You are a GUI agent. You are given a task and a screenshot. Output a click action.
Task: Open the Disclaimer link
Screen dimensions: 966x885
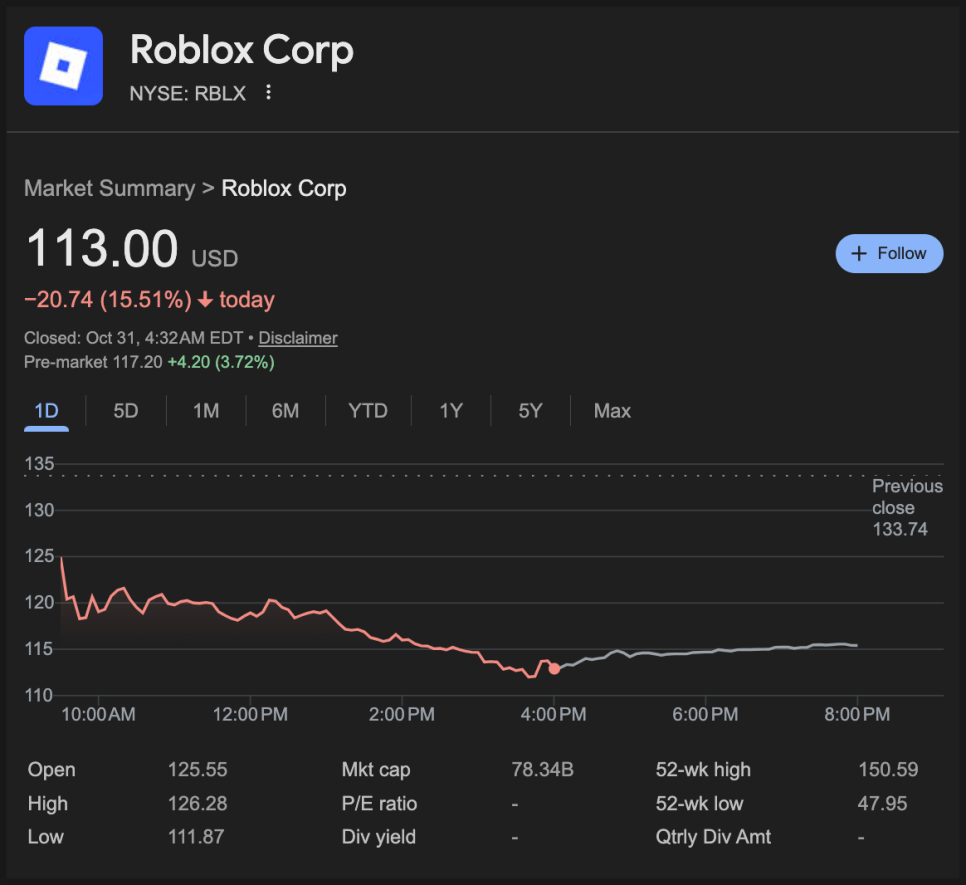coord(297,338)
